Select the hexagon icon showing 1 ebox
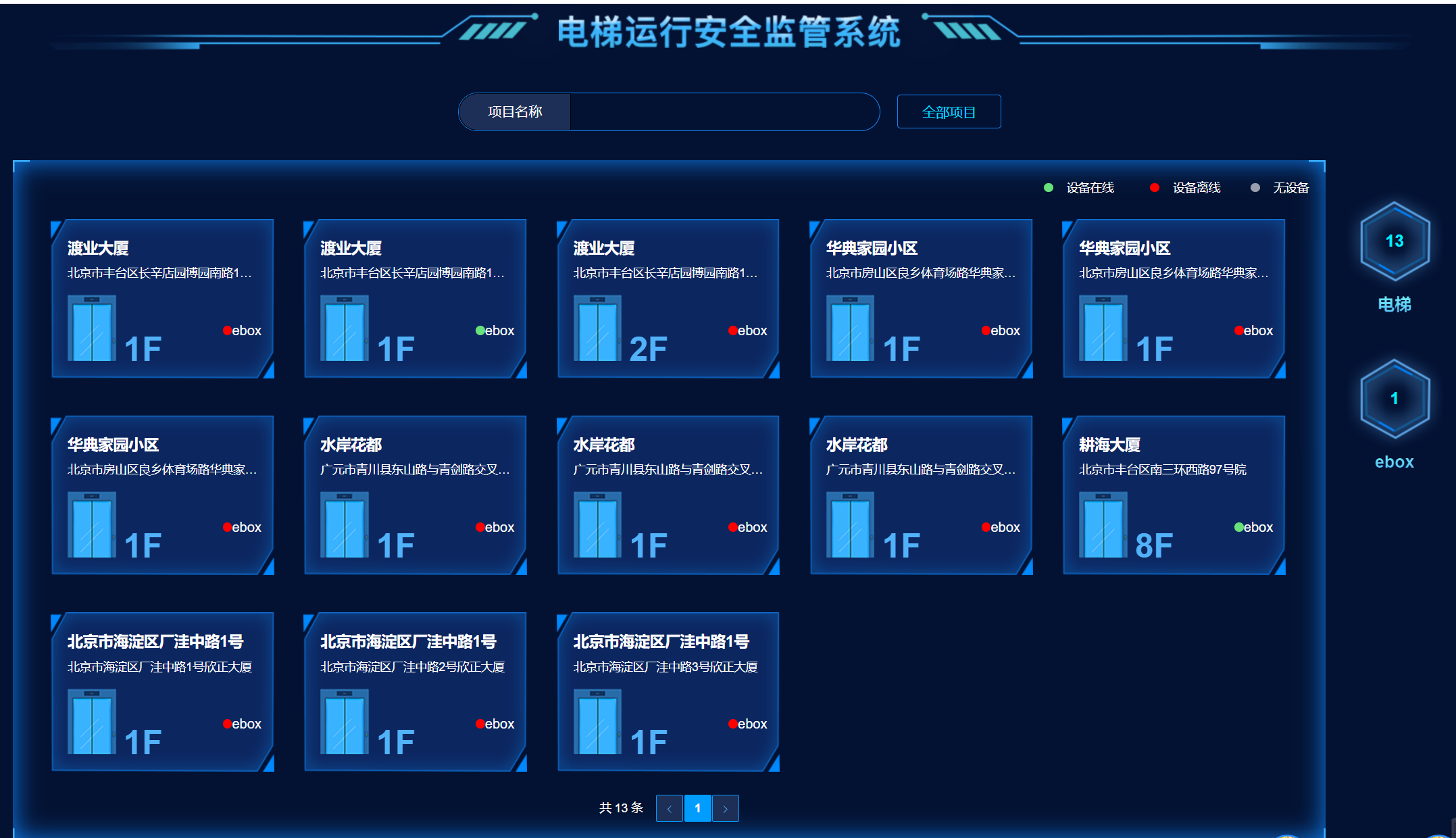Image resolution: width=1456 pixels, height=838 pixels. click(x=1395, y=399)
